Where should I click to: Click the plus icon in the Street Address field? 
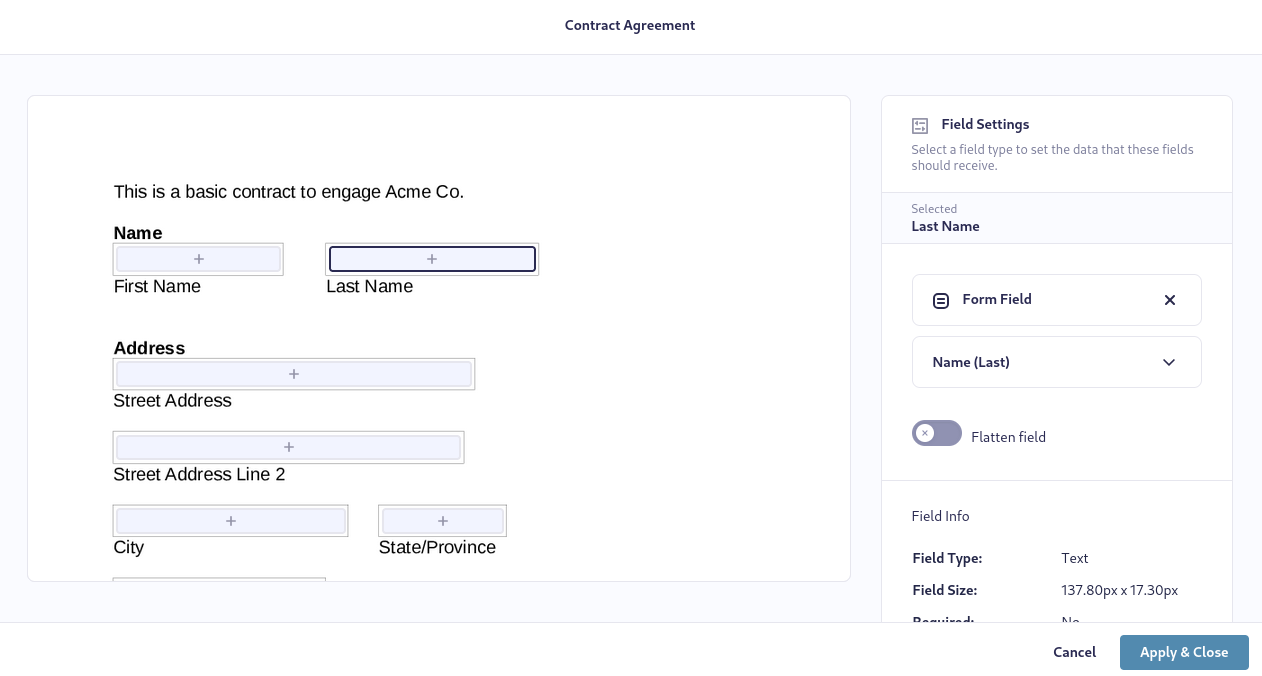click(293, 373)
